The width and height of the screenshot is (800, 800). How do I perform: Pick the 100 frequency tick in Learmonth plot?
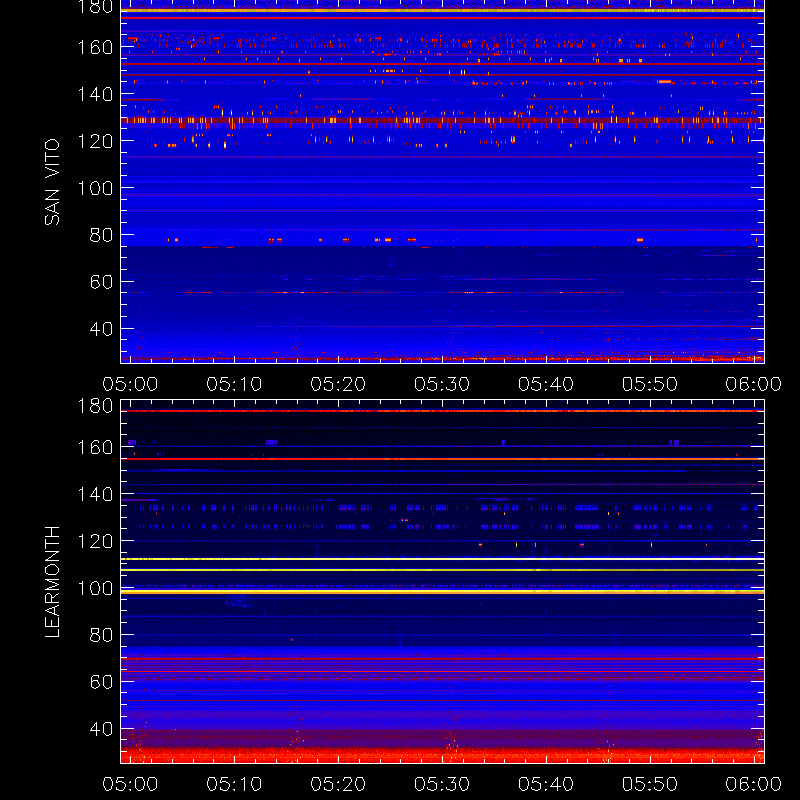[x=95, y=588]
